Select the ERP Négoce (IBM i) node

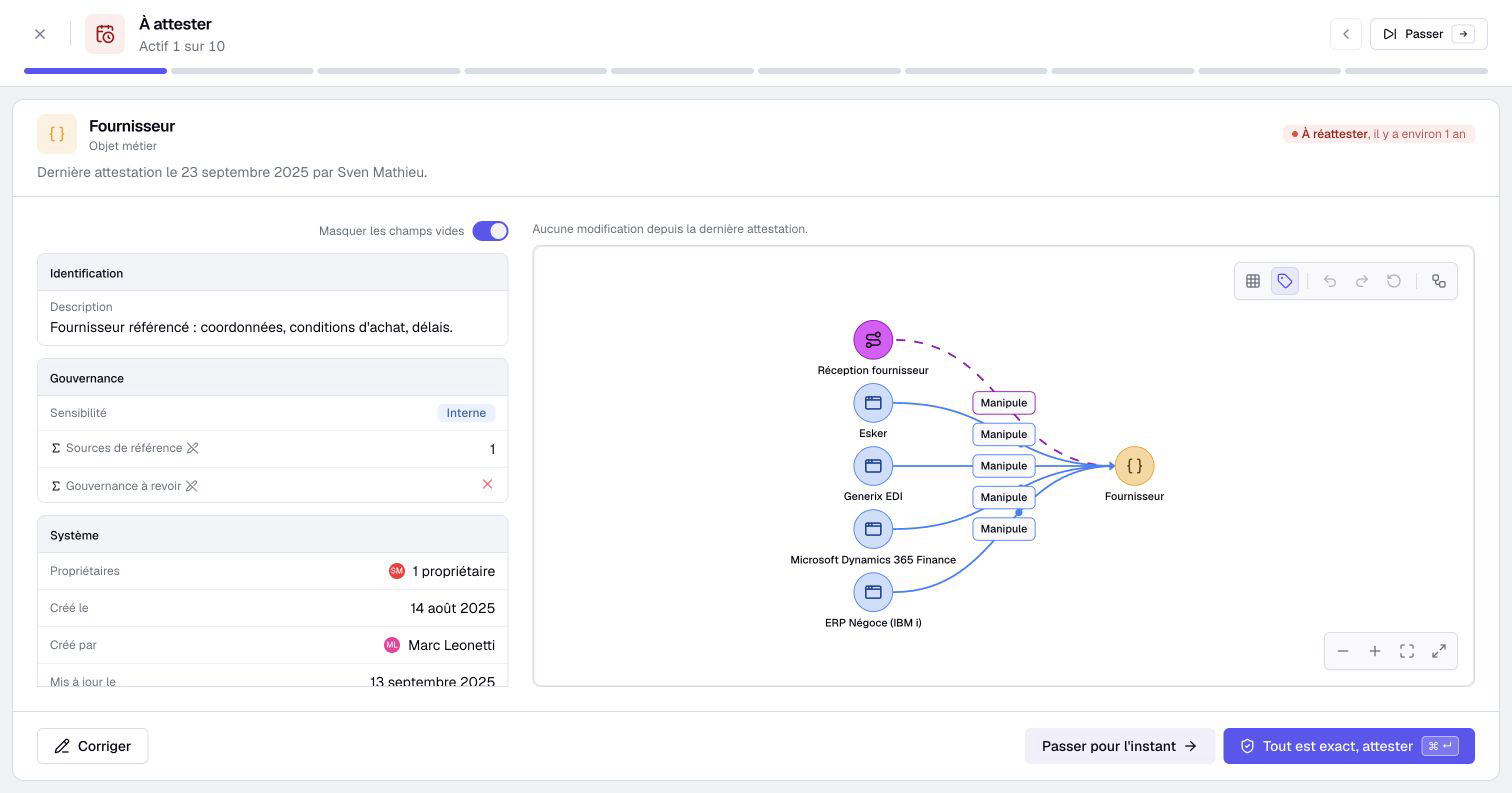pos(873,592)
